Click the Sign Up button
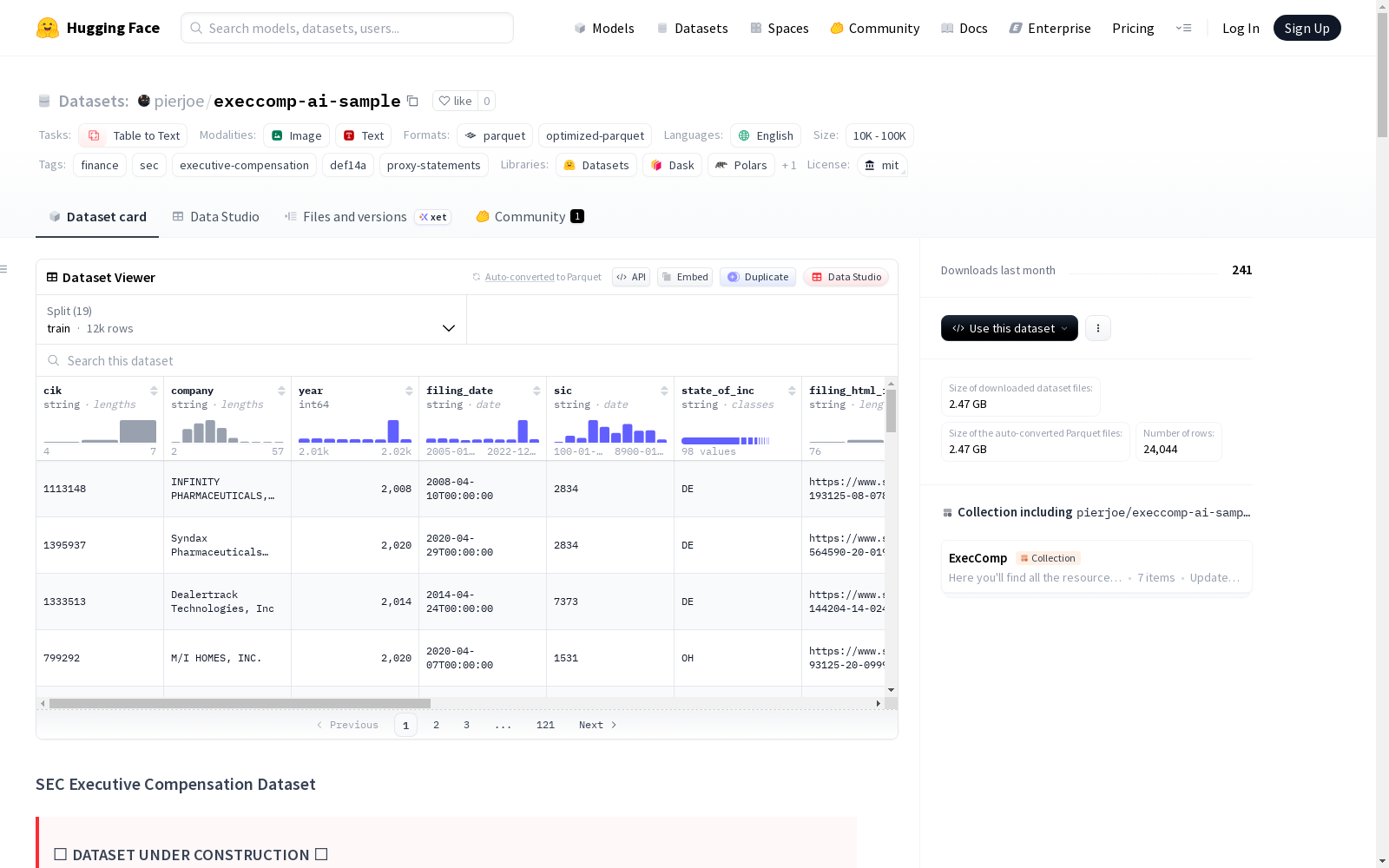The width and height of the screenshot is (1389, 868). 1307,28
